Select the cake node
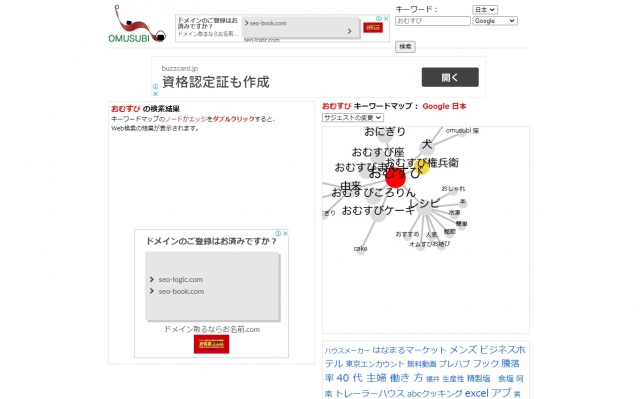The image size is (640, 399). (360, 248)
